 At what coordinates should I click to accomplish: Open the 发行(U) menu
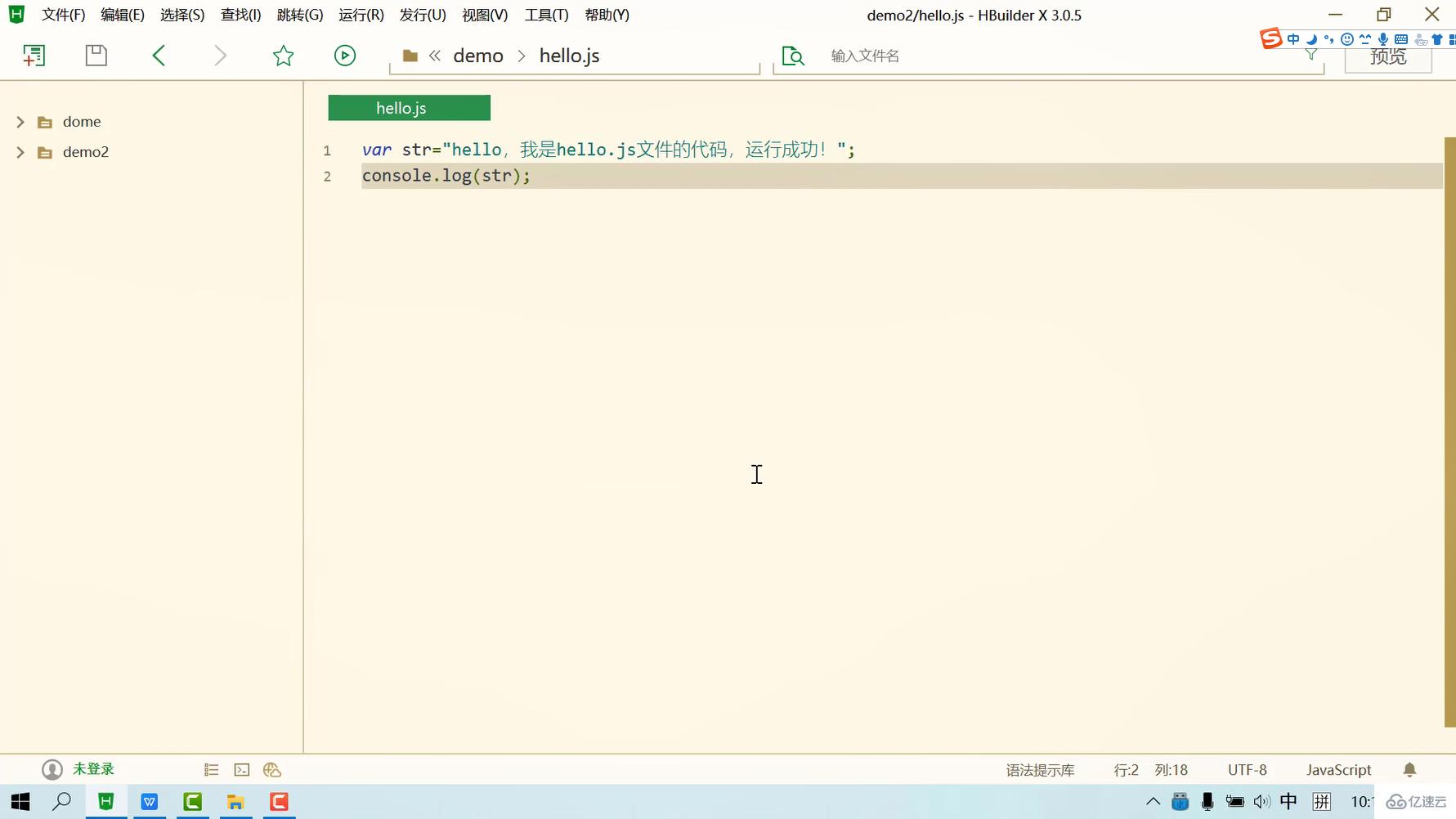423,15
